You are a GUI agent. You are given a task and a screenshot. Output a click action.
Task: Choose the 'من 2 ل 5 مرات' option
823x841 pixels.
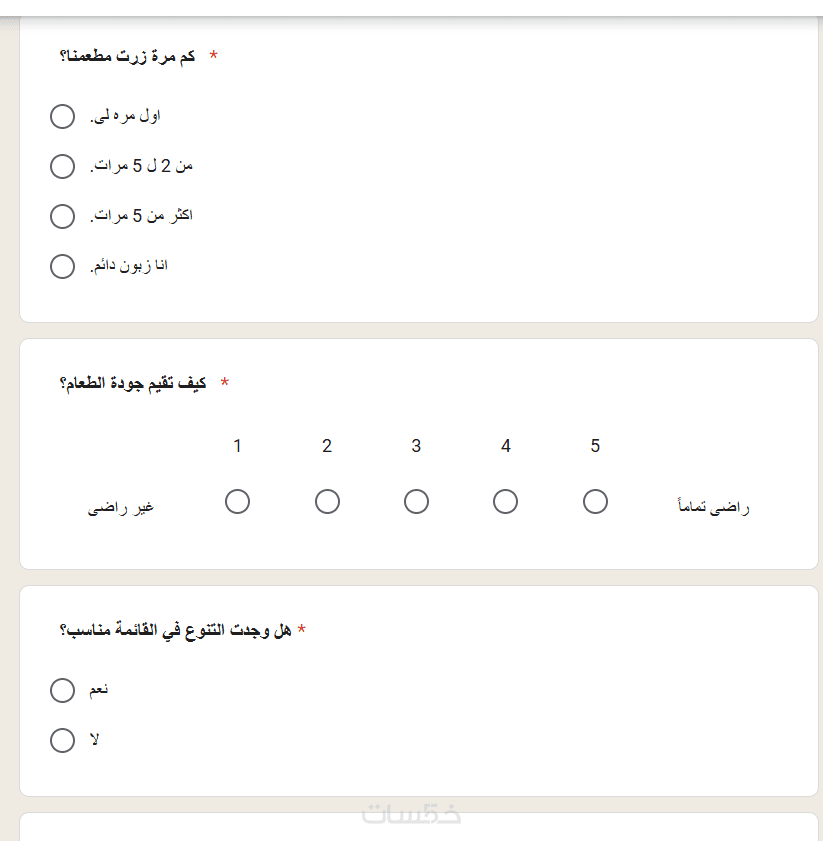point(62,166)
